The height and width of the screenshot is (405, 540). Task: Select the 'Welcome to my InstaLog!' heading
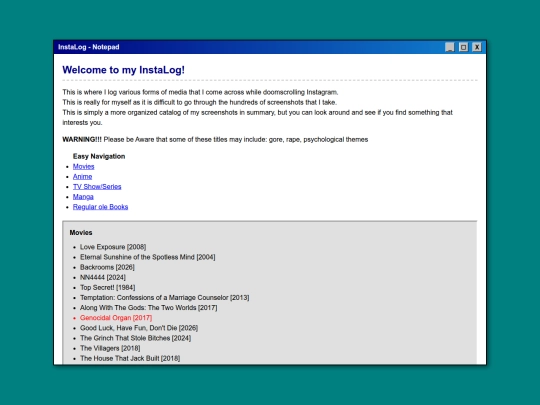pos(124,70)
